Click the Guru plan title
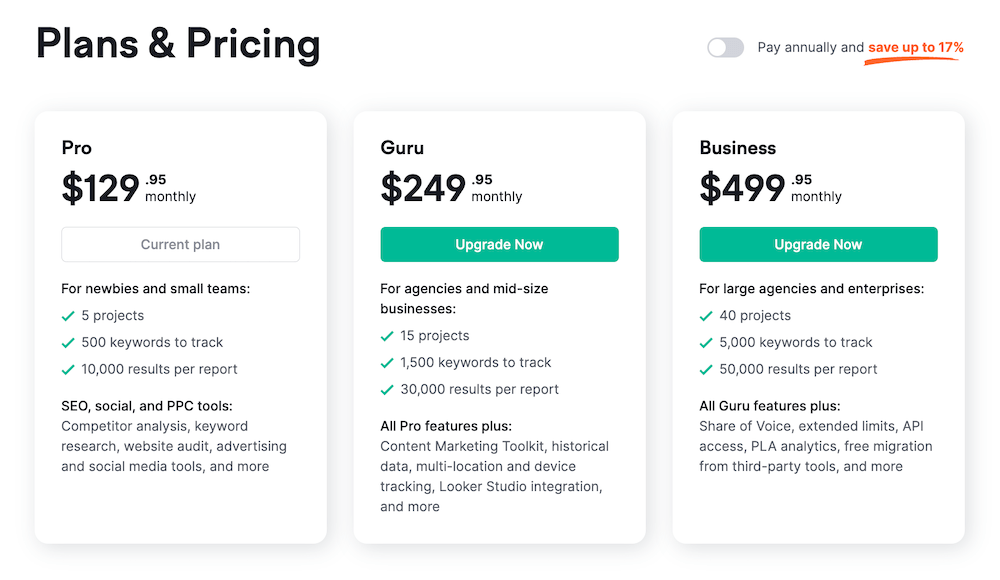This screenshot has width=1000, height=580. coord(402,148)
